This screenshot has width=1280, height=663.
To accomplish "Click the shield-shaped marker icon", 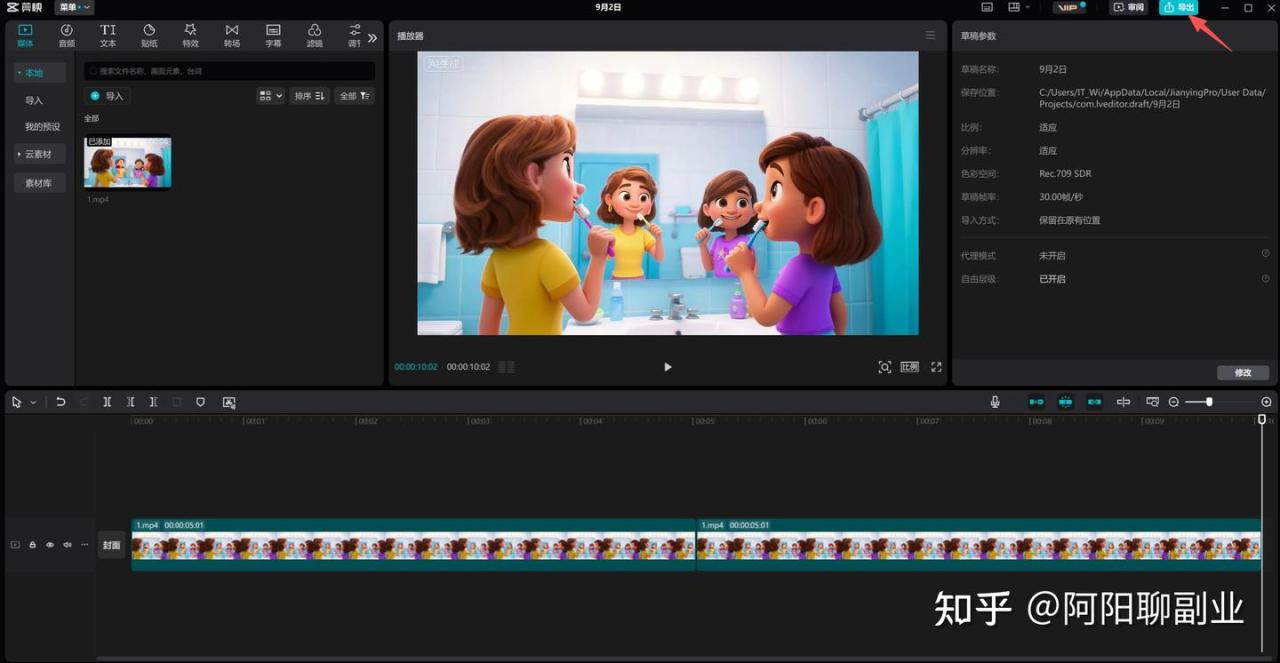I will pyautogui.click(x=200, y=402).
